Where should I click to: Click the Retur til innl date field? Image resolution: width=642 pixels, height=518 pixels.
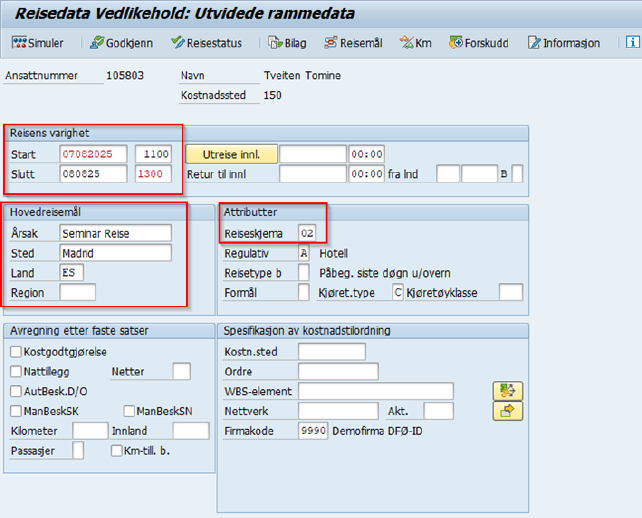[x=313, y=174]
